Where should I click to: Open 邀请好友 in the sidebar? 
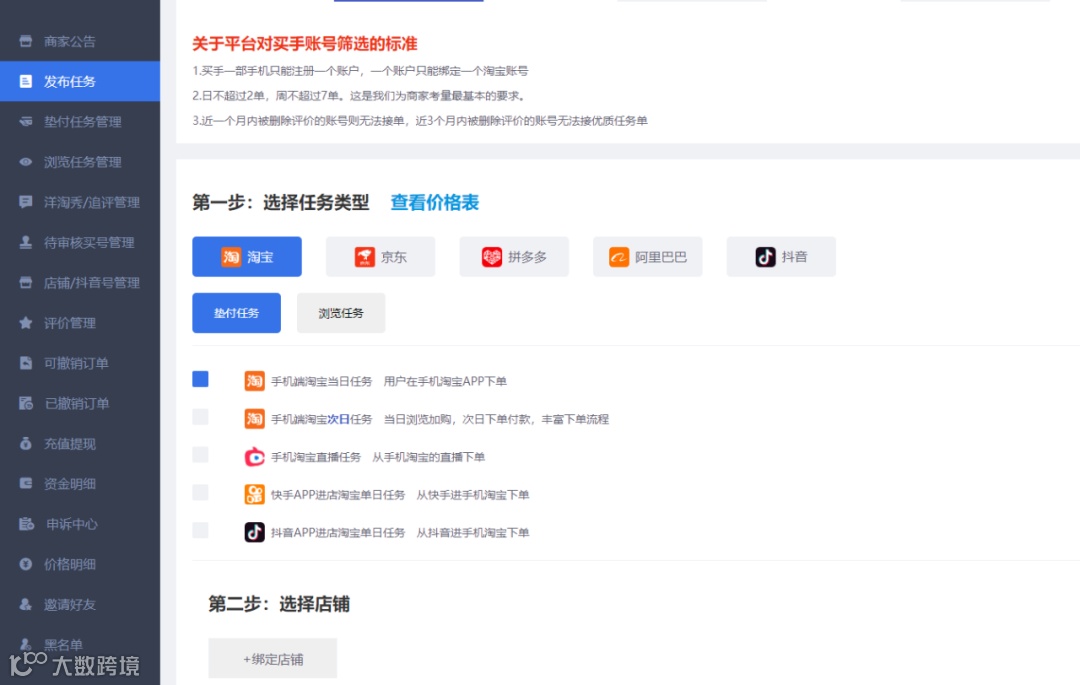click(80, 605)
